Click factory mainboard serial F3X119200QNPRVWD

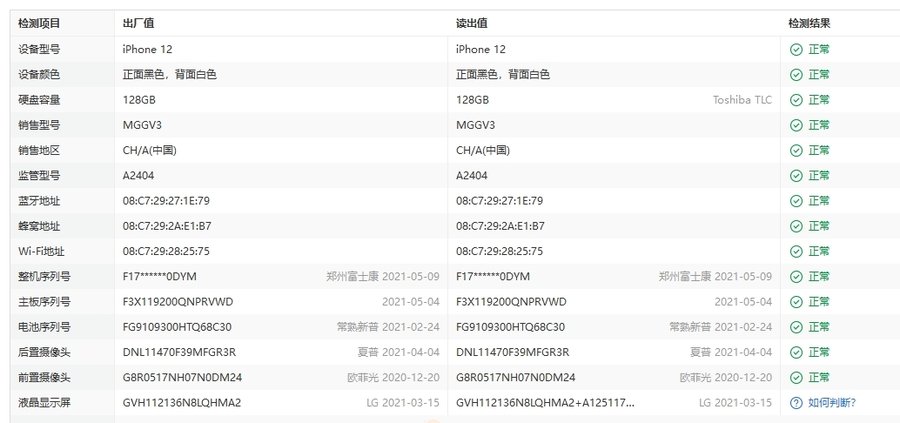pyautogui.click(x=178, y=302)
